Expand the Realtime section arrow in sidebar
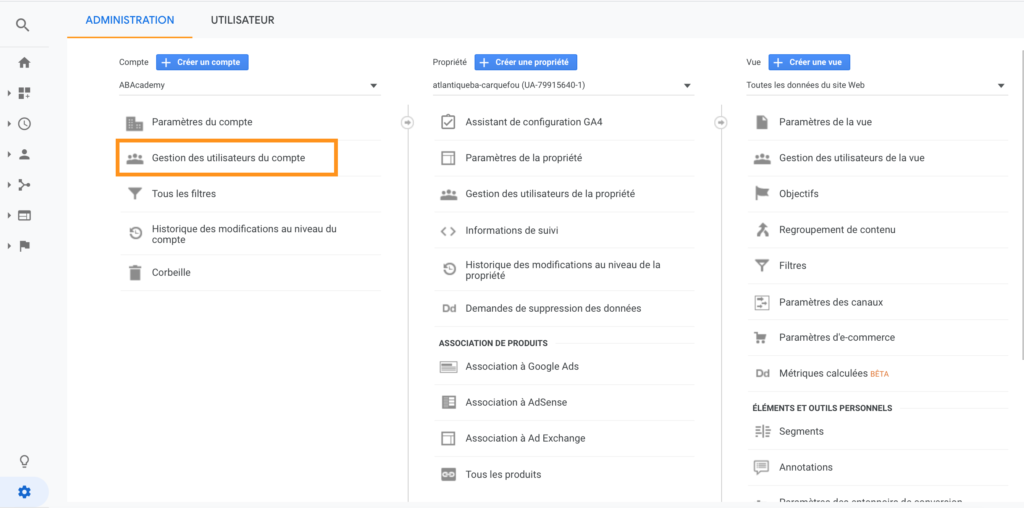 point(10,124)
